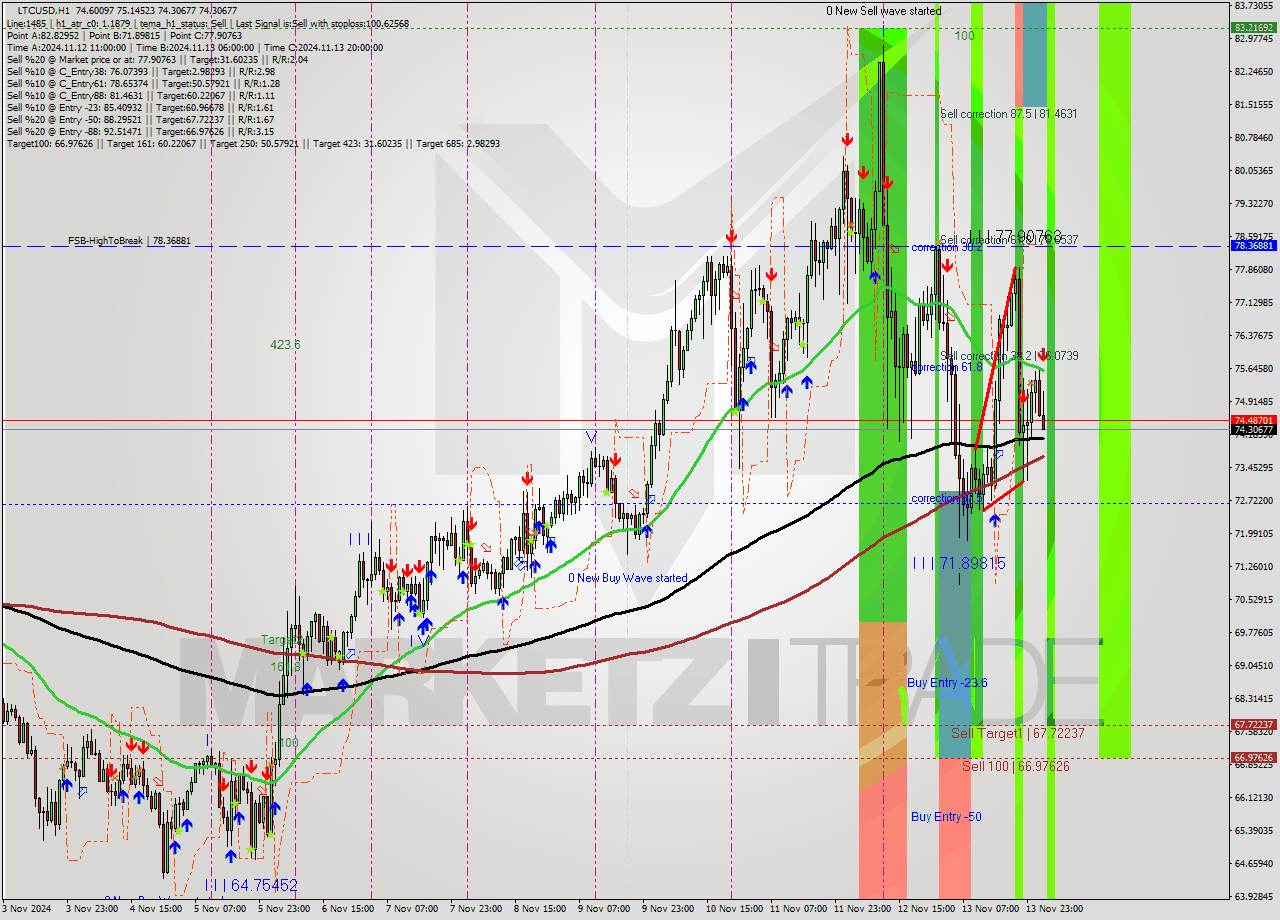
Task: Select 'Sell %10 @ C_Entry61: 78.65374' header line
Action: 143,84
